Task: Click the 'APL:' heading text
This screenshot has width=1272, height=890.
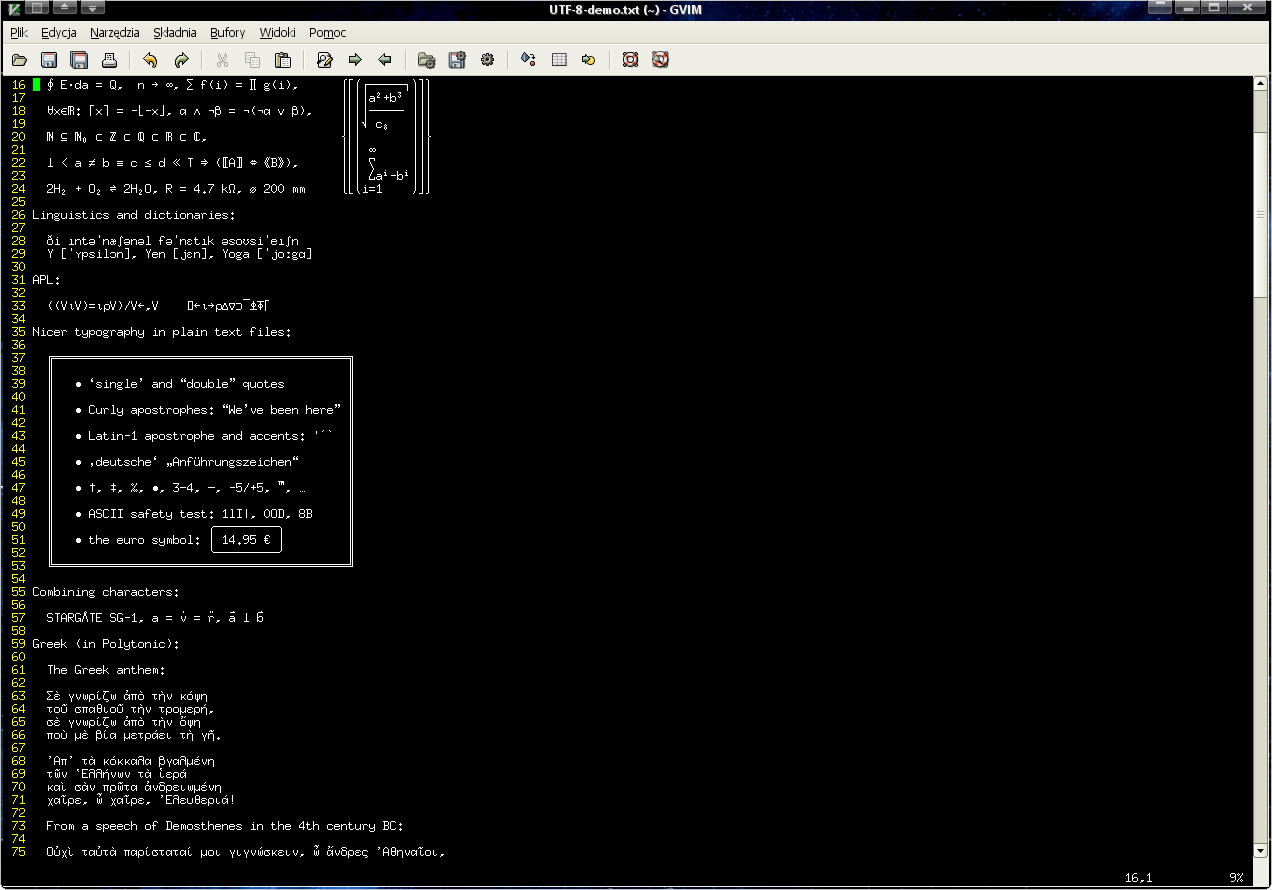Action: pos(46,280)
